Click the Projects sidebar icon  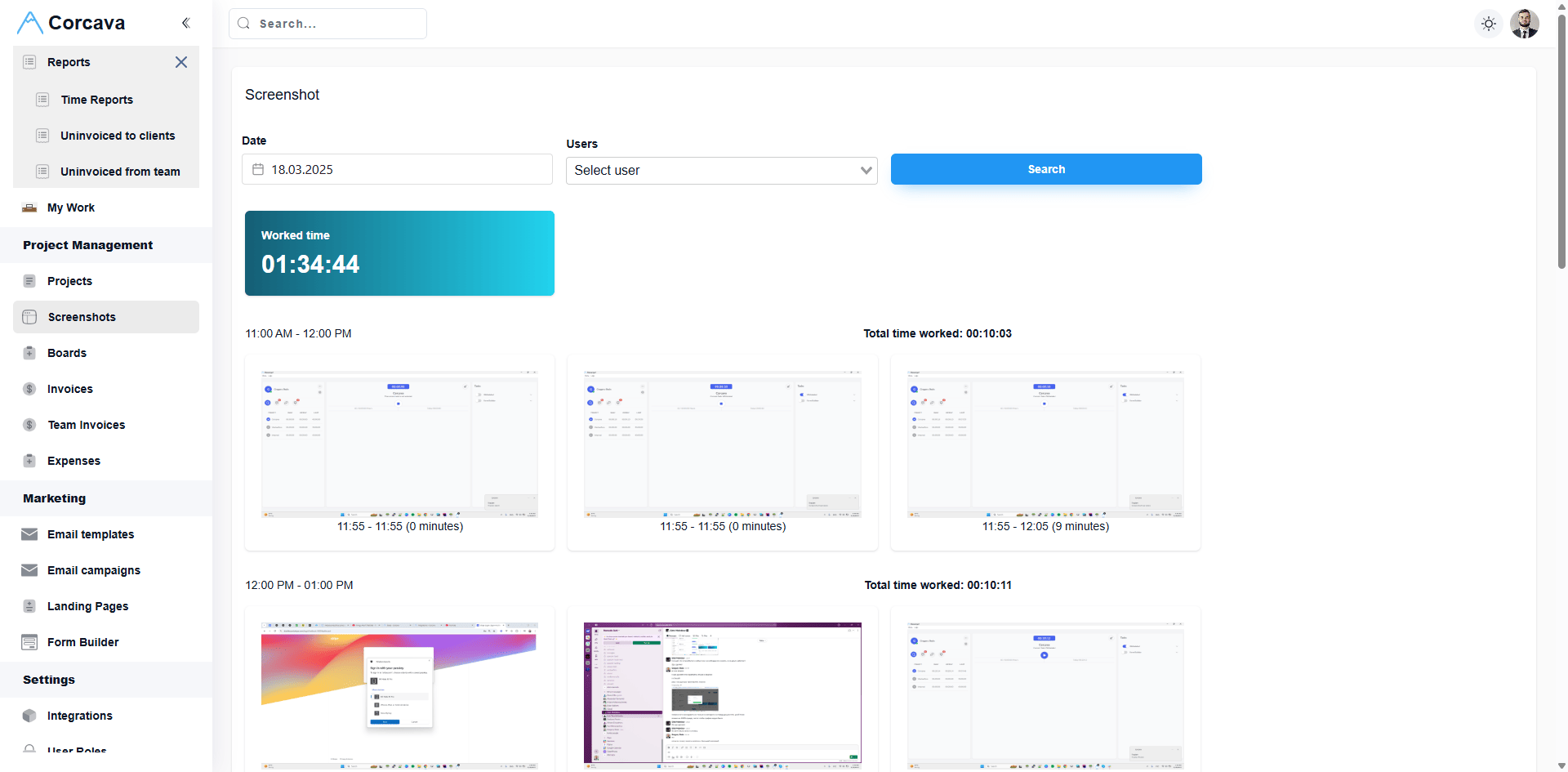pyautogui.click(x=29, y=281)
